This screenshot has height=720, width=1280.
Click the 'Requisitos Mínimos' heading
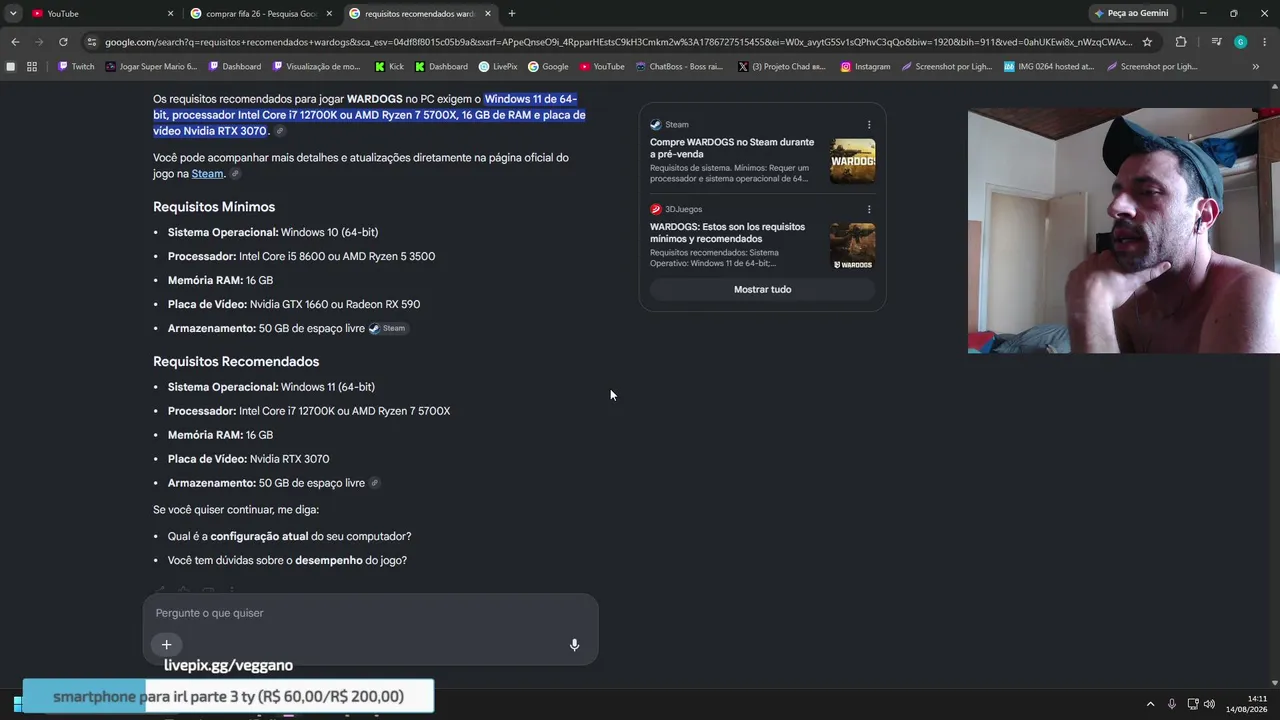(x=214, y=207)
